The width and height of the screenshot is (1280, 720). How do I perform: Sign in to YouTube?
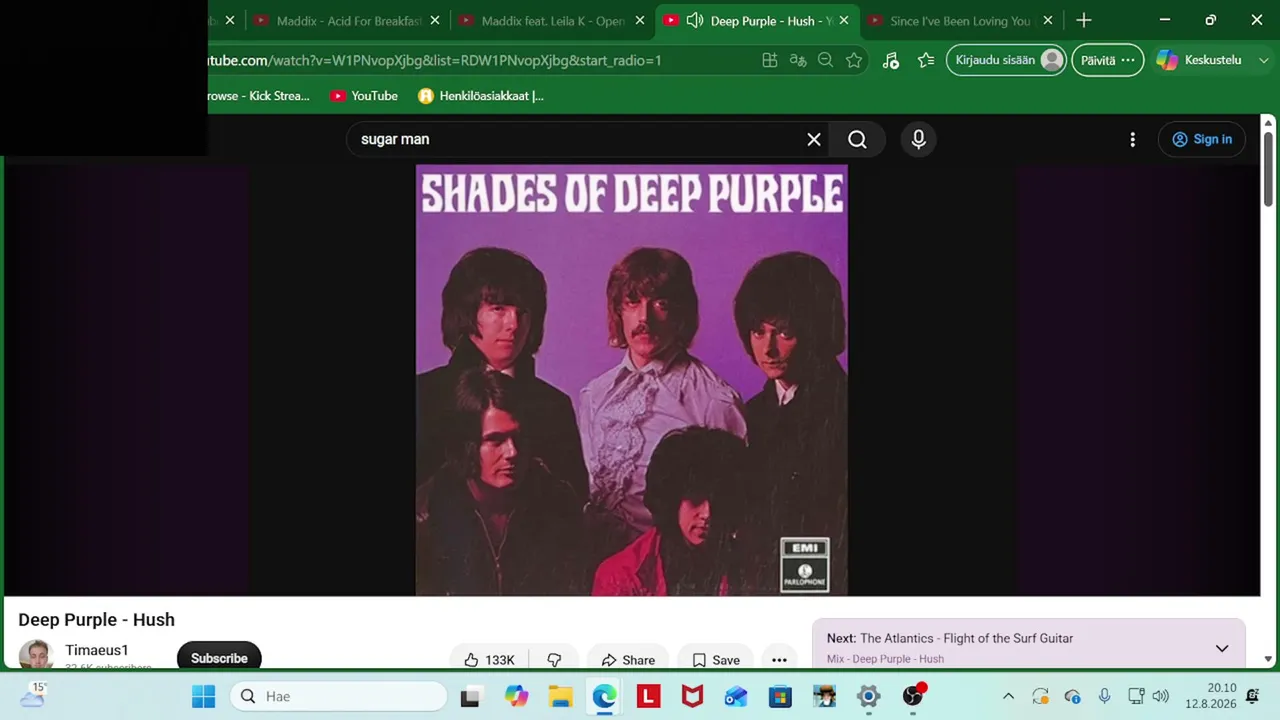pos(1202,140)
